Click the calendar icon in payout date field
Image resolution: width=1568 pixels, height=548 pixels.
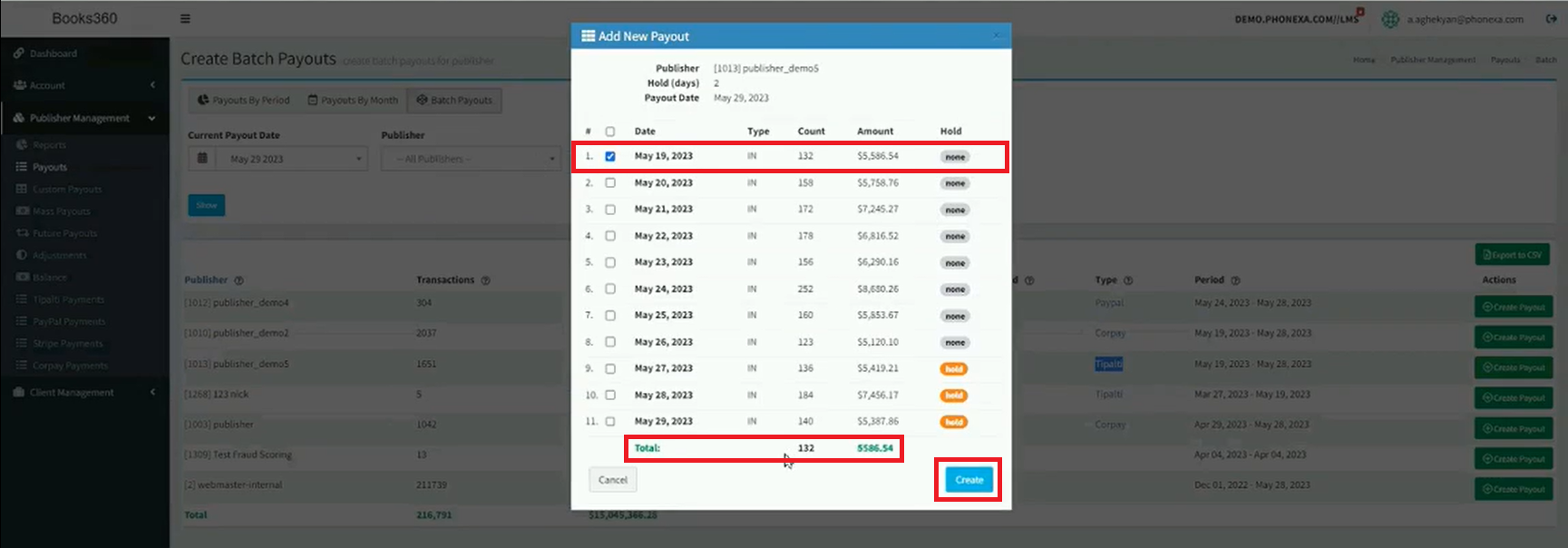pyautogui.click(x=202, y=159)
